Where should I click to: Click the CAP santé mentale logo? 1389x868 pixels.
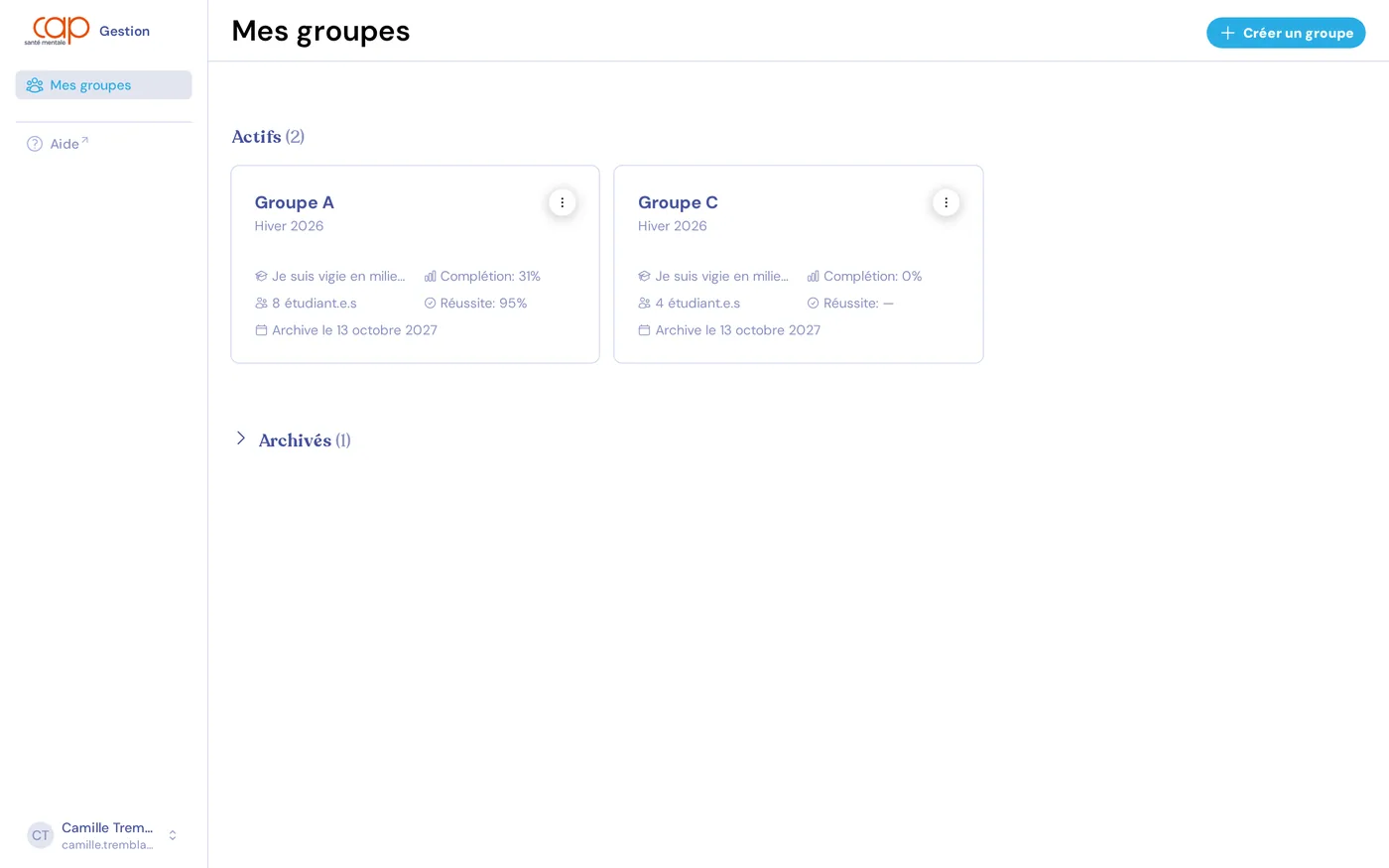point(57,31)
